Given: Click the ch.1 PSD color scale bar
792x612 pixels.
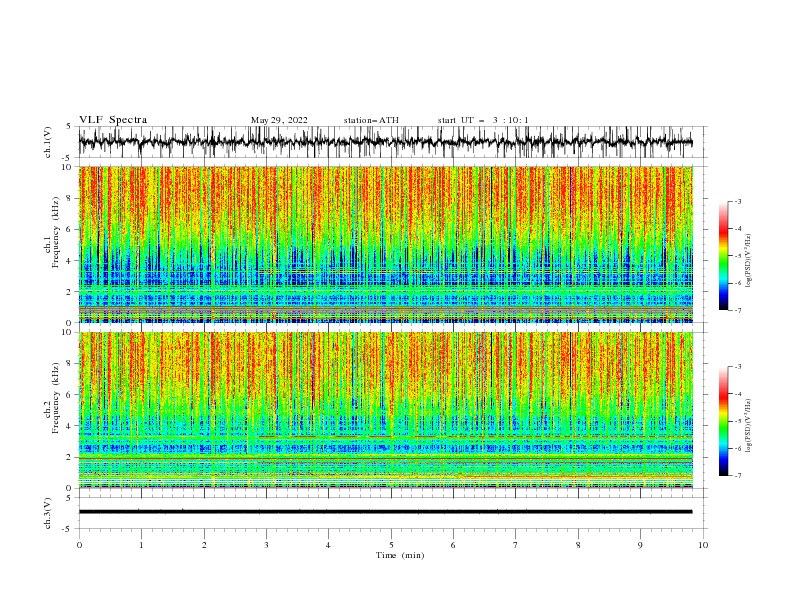Looking at the screenshot, I should [723, 256].
